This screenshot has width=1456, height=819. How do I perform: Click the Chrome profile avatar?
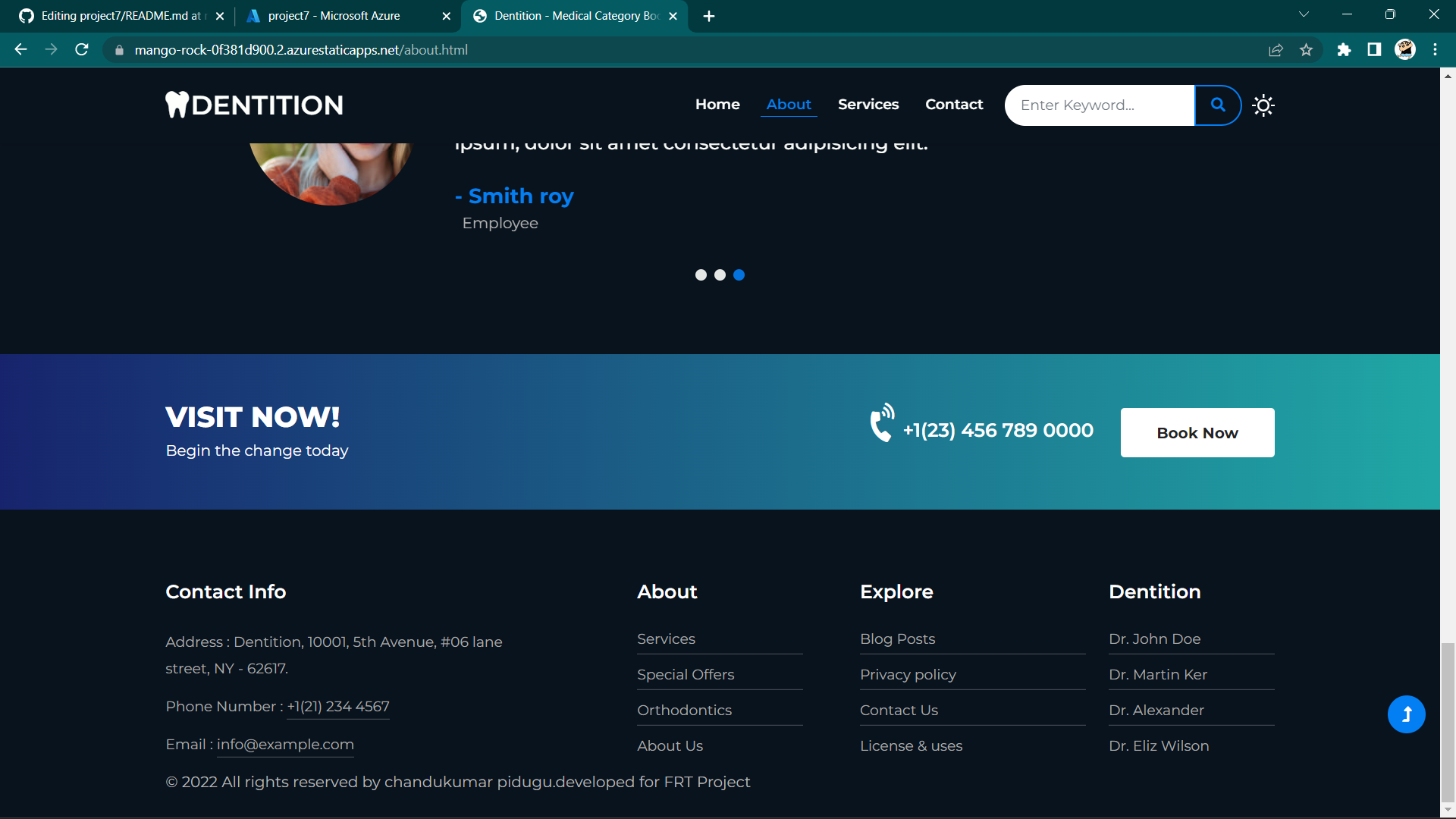click(x=1405, y=50)
